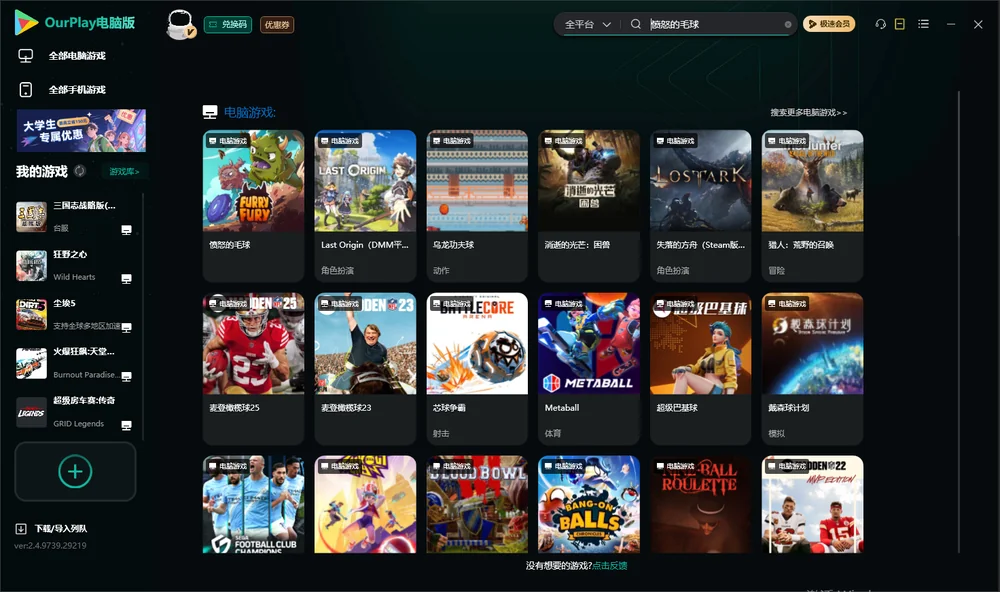Open the 猎人:荒野的召唤 game card
The height and width of the screenshot is (592, 1000).
pyautogui.click(x=812, y=205)
